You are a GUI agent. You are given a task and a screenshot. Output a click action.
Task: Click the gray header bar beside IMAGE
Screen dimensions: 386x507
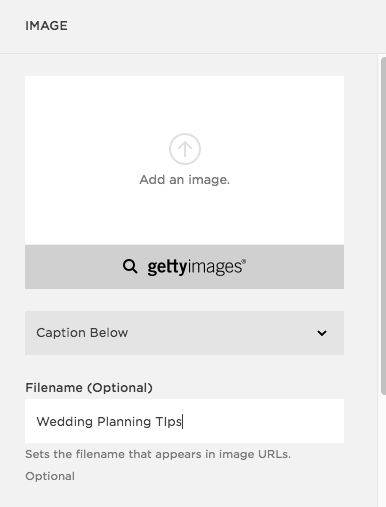pyautogui.click(x=227, y=26)
